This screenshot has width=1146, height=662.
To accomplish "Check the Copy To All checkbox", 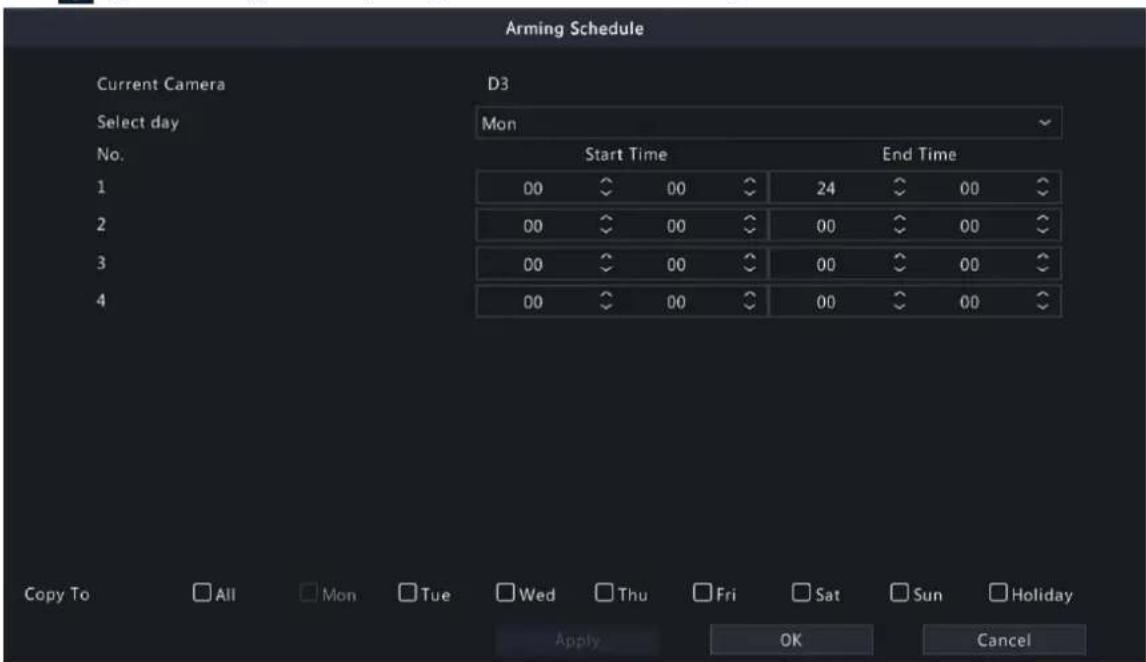I will [202, 593].
